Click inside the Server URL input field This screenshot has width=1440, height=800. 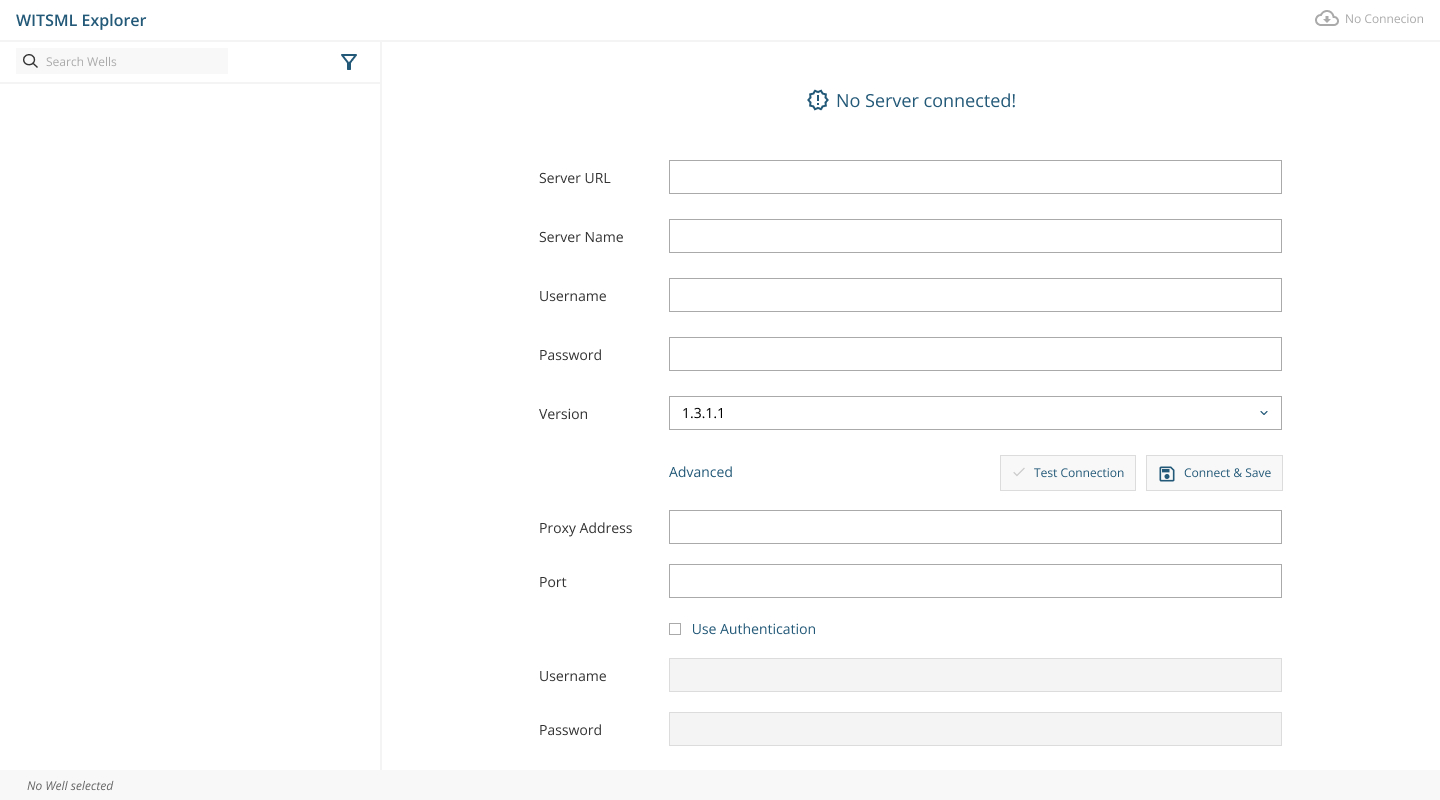point(975,176)
